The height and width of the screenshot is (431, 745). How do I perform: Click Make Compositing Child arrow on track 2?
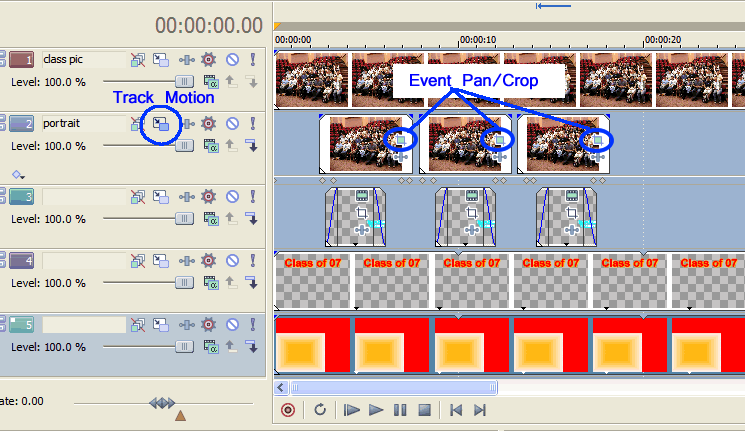point(251,147)
